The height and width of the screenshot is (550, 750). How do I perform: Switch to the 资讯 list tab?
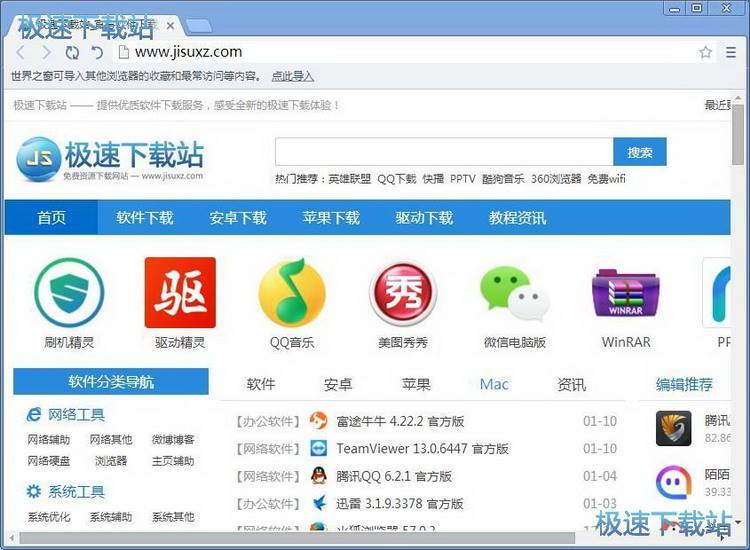click(x=571, y=384)
